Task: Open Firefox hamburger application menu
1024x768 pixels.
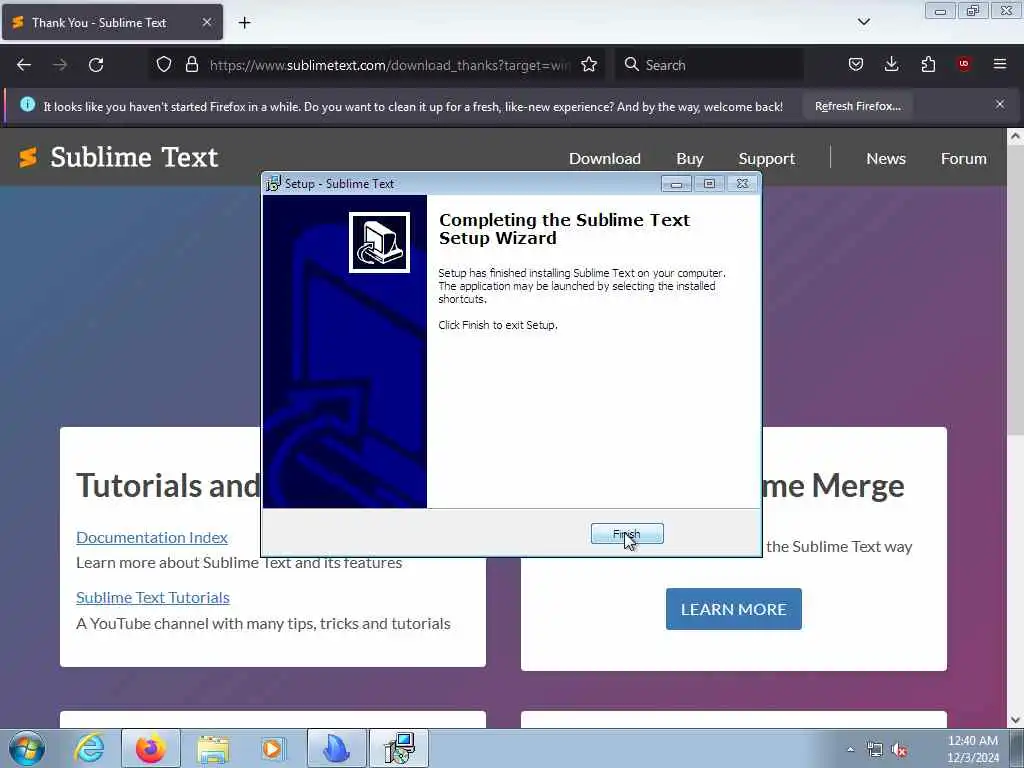Action: [1000, 64]
